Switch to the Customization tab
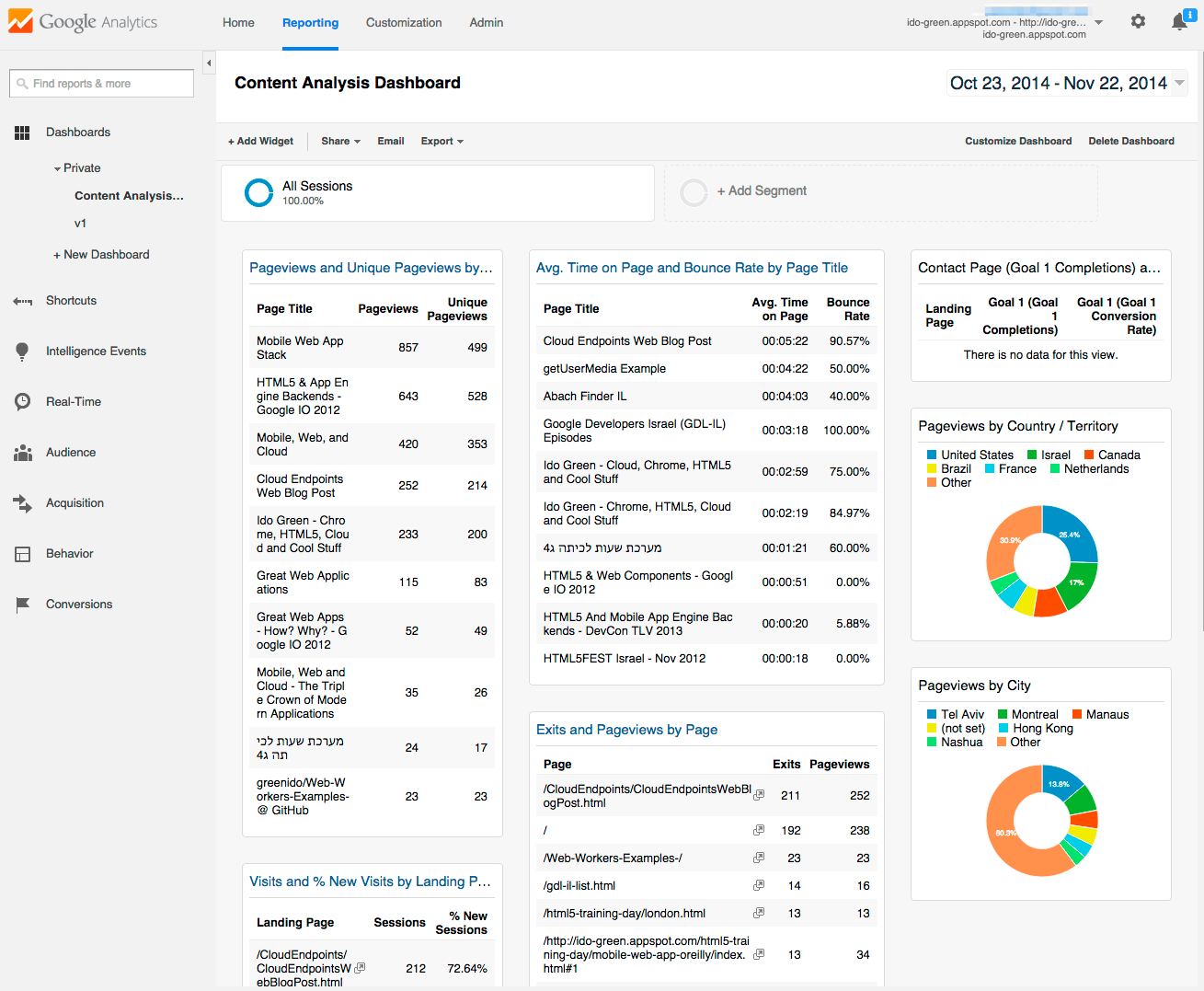Viewport: 1204px width, 991px height. (x=404, y=23)
